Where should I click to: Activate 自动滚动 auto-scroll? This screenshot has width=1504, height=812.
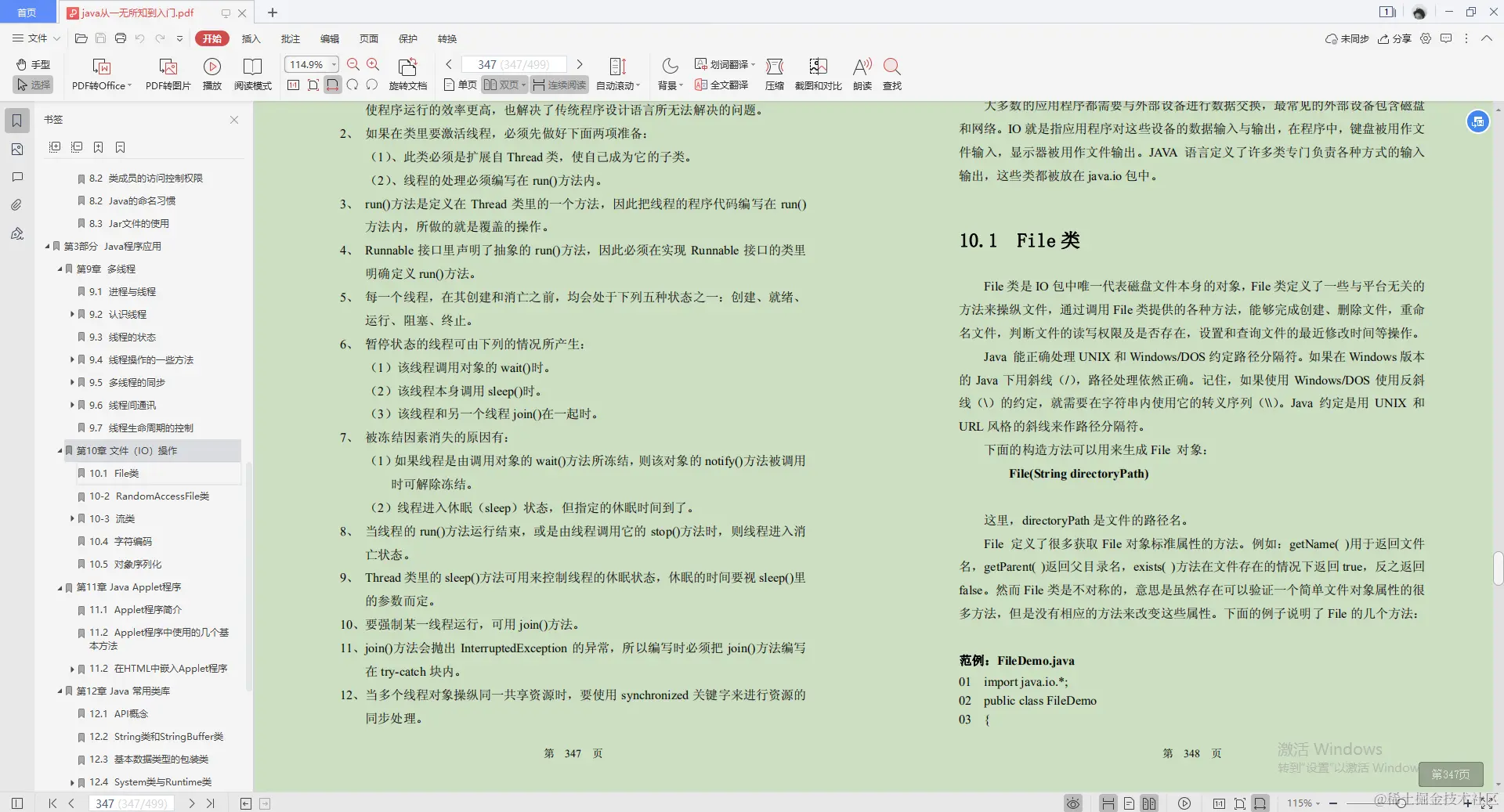pyautogui.click(x=618, y=73)
